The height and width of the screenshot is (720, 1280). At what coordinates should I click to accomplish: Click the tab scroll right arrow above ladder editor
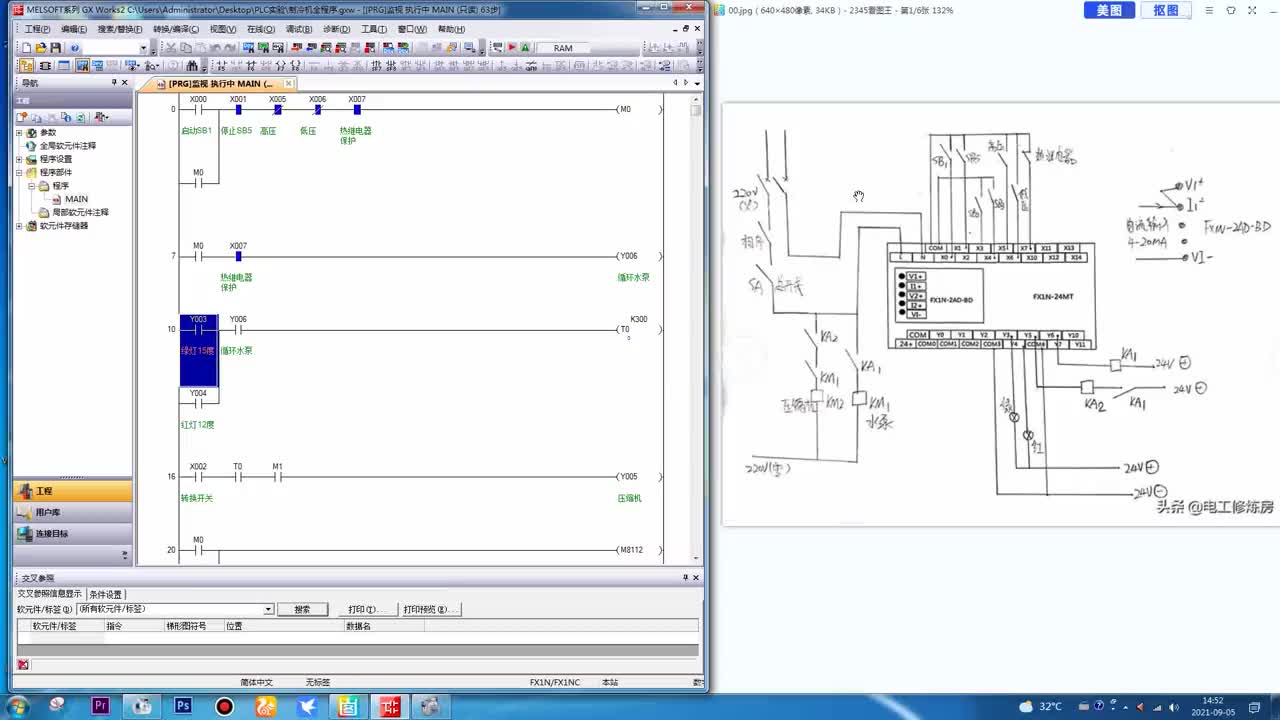point(685,83)
